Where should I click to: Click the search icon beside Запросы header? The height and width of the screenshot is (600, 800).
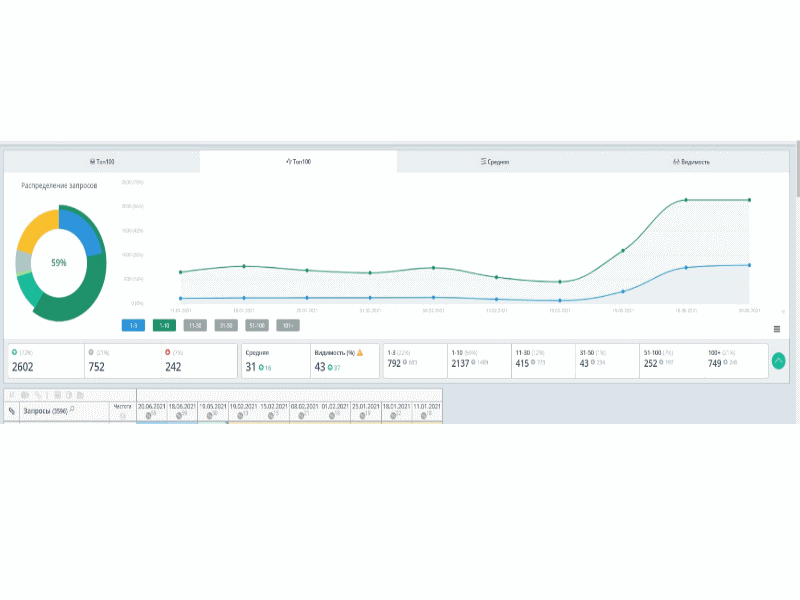tap(72, 409)
